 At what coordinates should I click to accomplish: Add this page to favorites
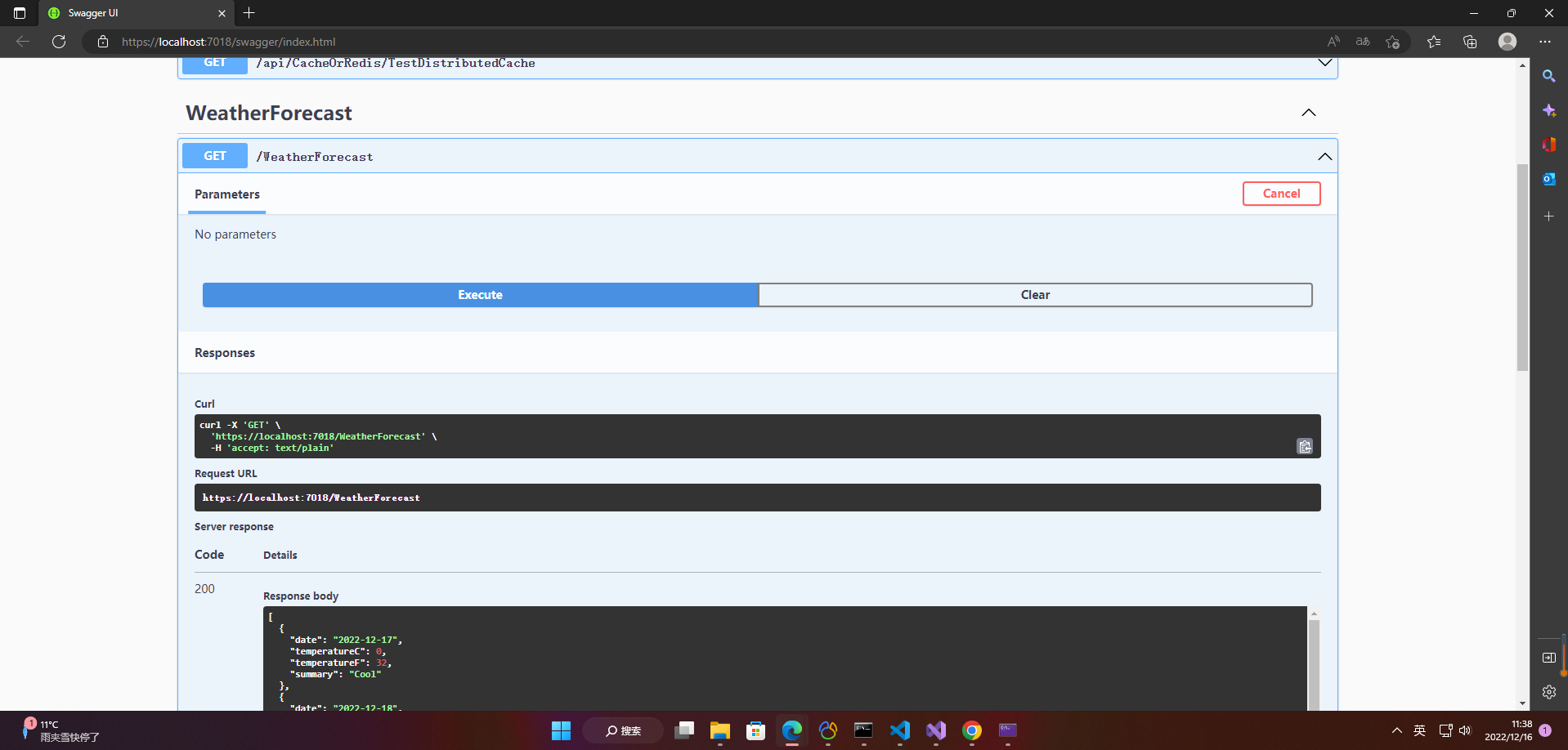coord(1393,42)
